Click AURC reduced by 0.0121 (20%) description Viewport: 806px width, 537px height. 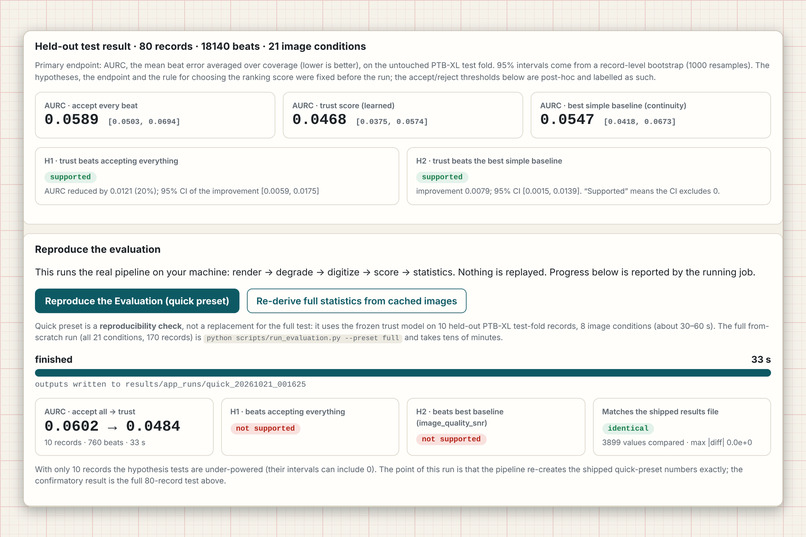181,191
